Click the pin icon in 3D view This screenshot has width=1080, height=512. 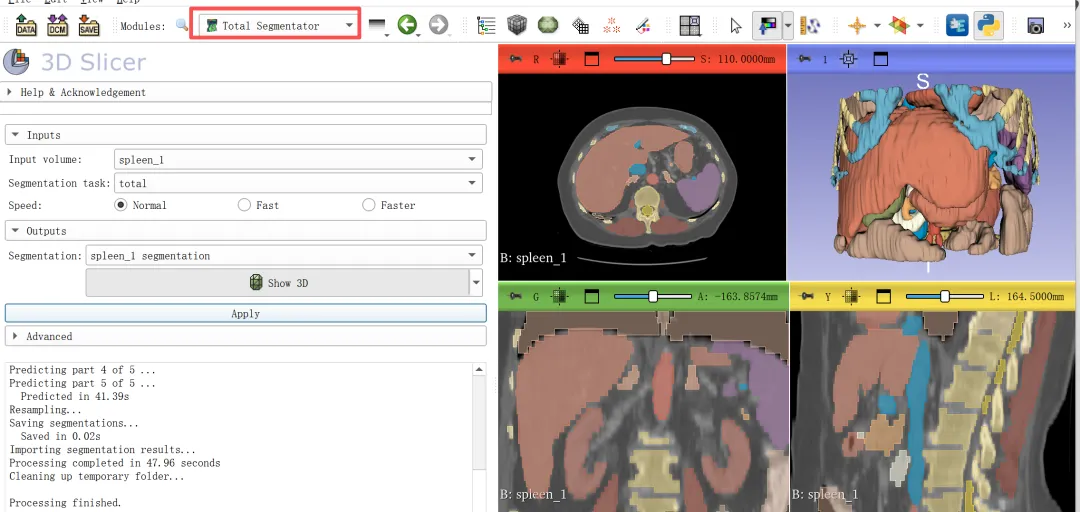point(804,59)
